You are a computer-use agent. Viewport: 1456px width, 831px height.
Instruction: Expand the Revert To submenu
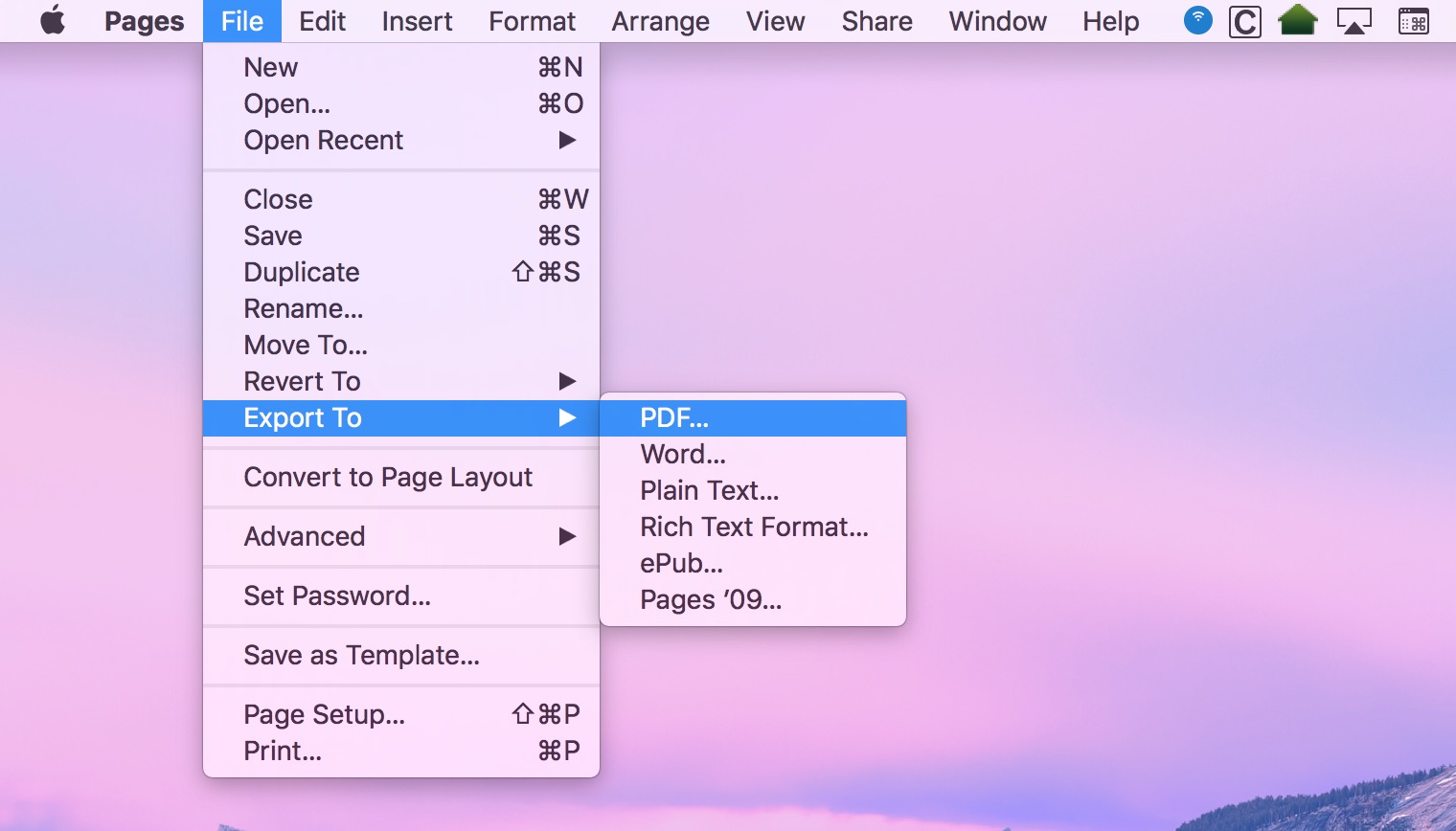(x=401, y=381)
